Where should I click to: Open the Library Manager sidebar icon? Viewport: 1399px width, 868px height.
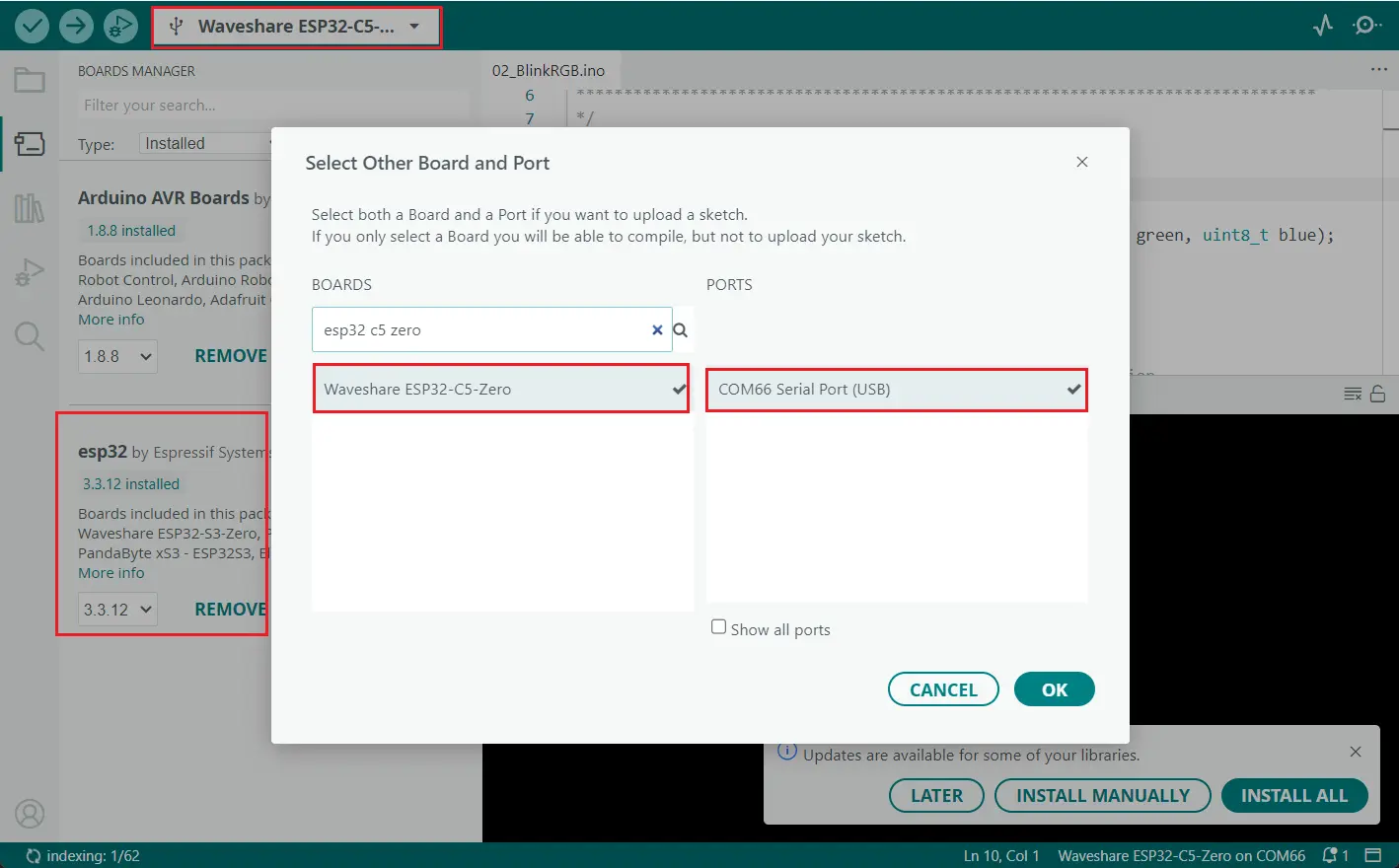[x=30, y=208]
